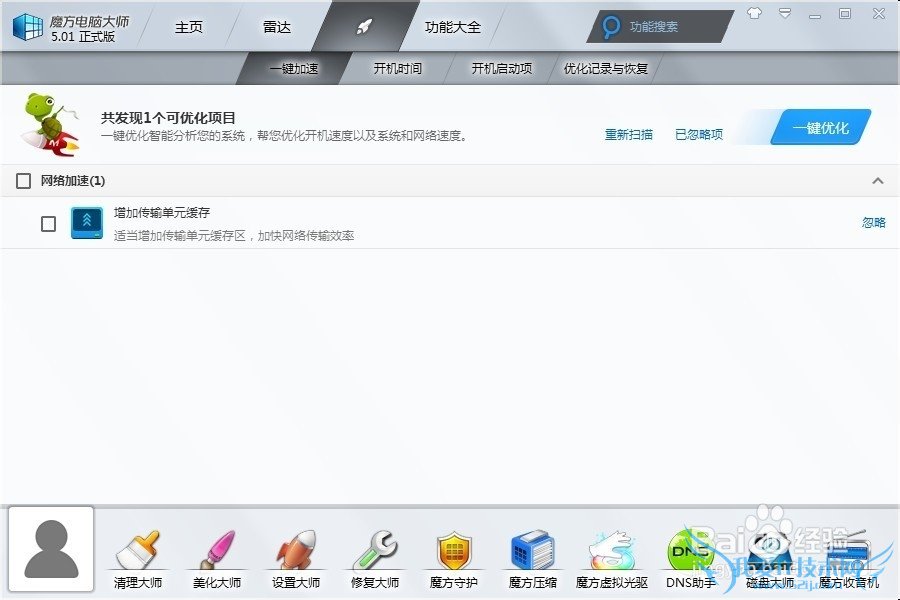Check the 增加传输单元缓存 checkbox
Viewport: 900px width, 600px height.
(x=49, y=223)
